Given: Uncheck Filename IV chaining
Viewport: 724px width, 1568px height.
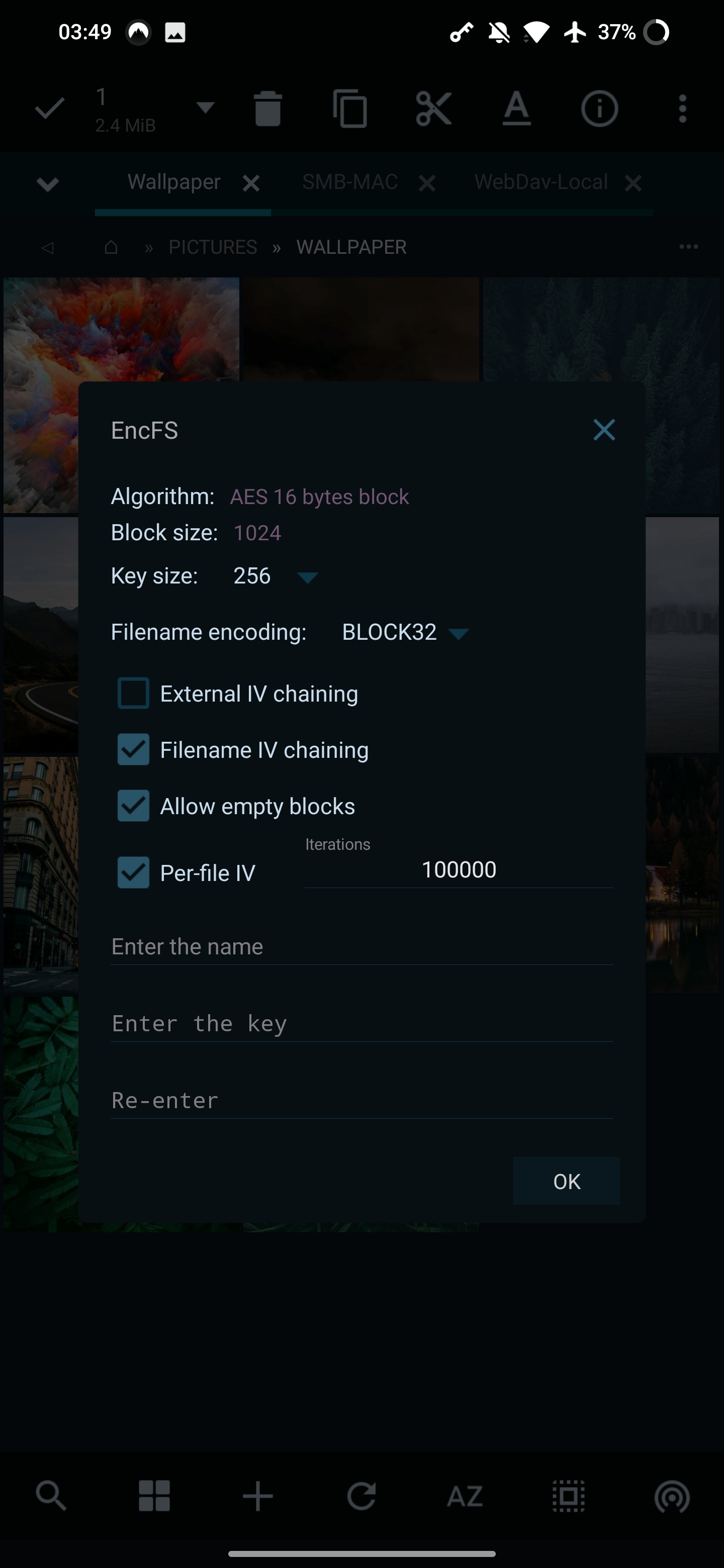Looking at the screenshot, I should [x=133, y=749].
